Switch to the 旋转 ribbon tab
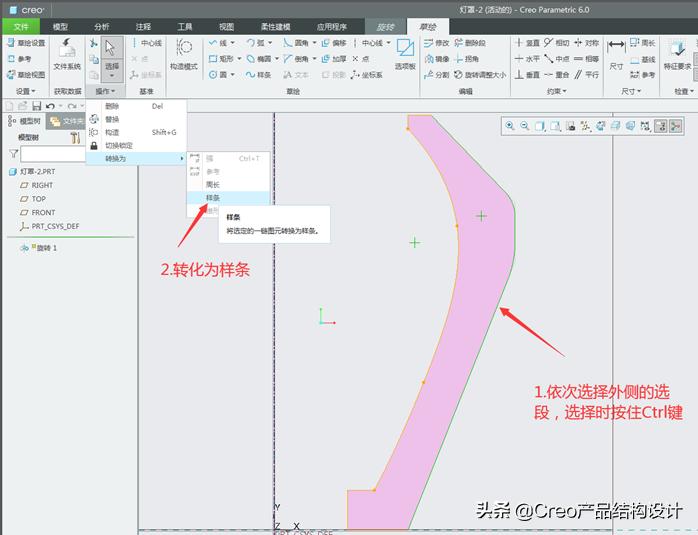 click(386, 27)
